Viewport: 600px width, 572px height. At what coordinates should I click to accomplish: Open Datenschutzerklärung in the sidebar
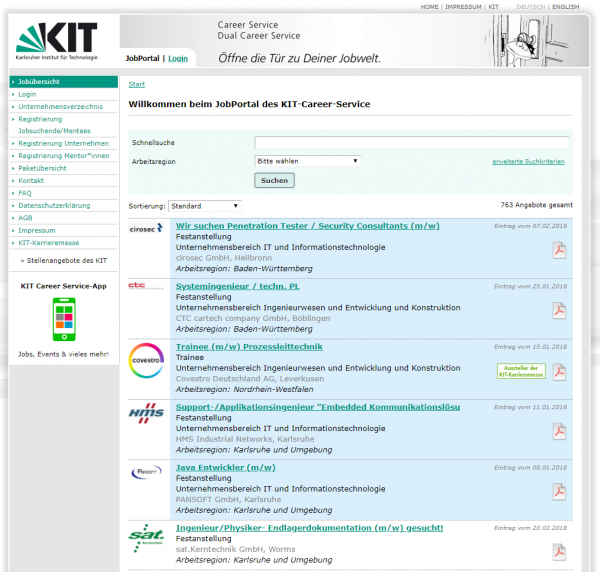point(54,205)
